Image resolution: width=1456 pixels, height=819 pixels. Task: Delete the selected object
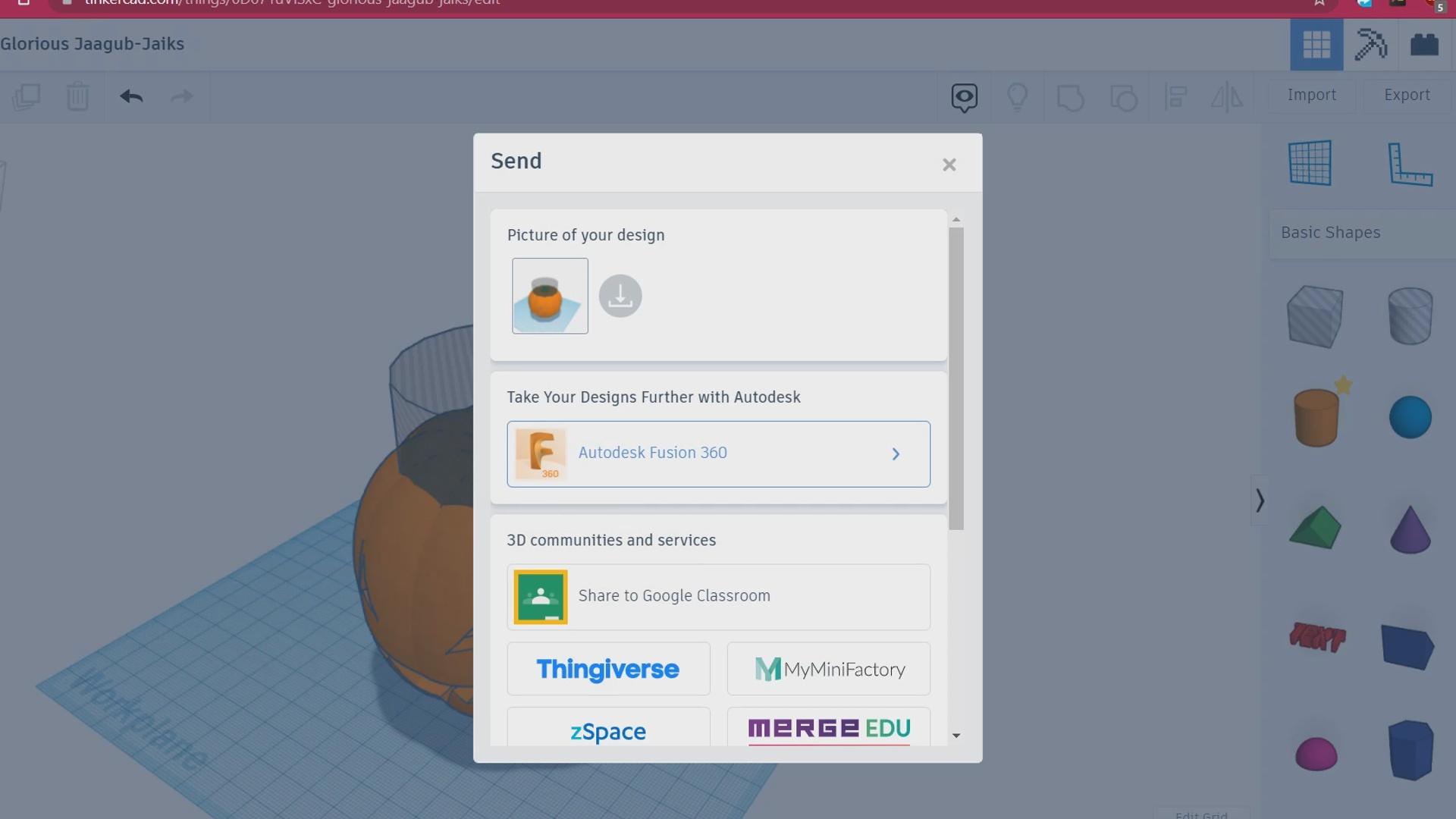[x=77, y=96]
